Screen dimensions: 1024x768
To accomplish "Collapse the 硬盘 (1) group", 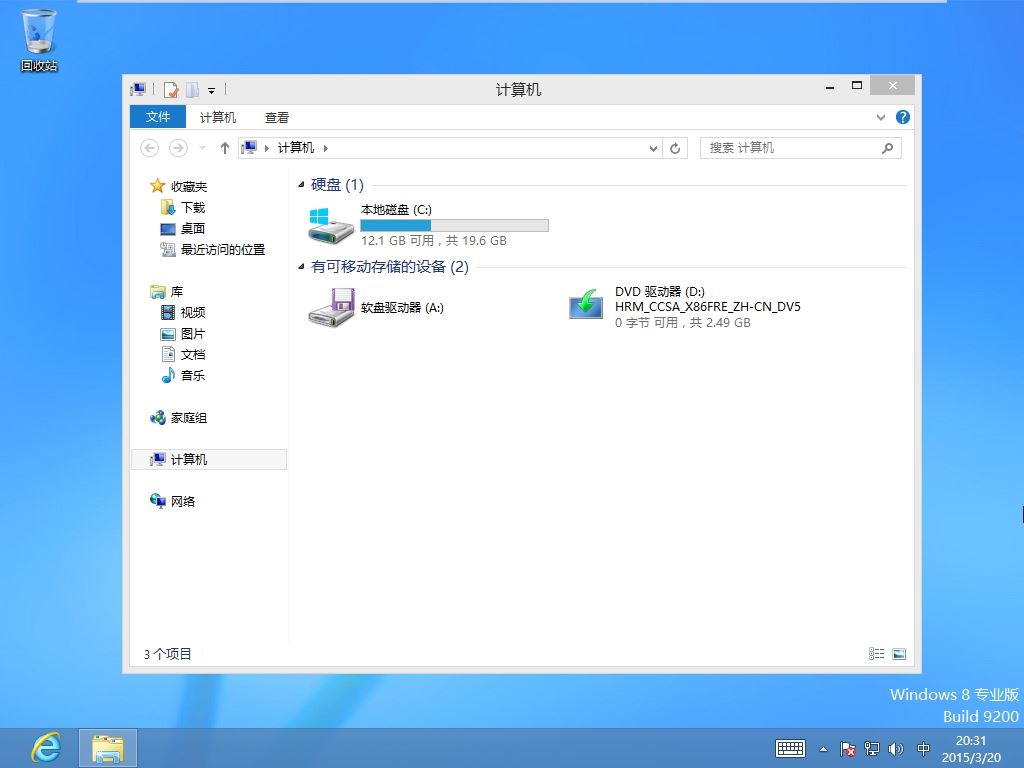I will [x=301, y=185].
